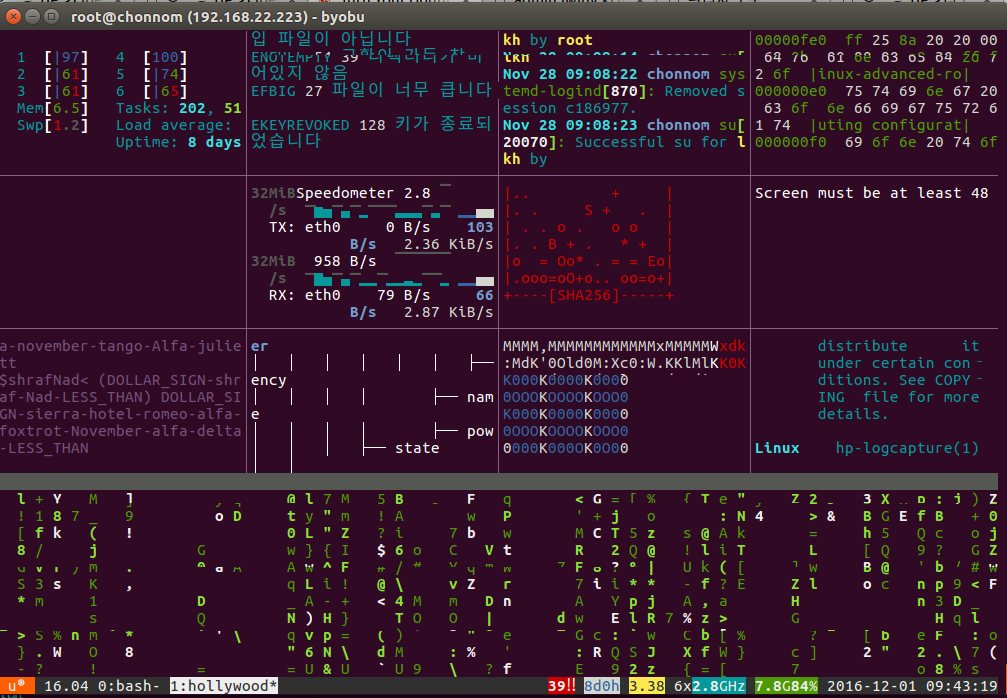
Task: Click the 'pow' tree node
Action: [480, 431]
